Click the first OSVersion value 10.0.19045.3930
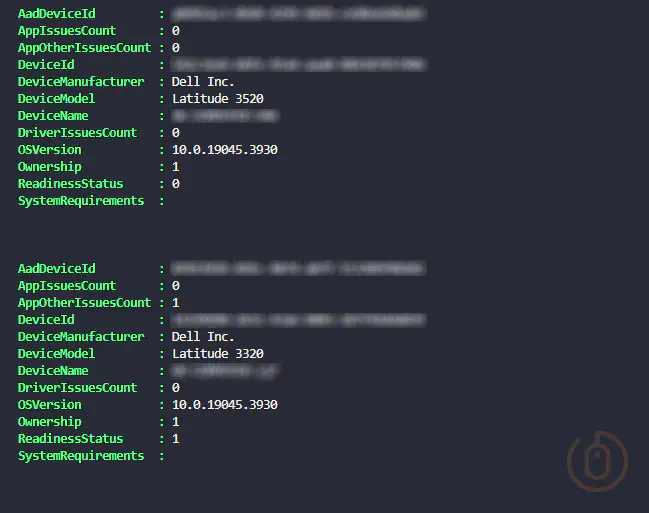The width and height of the screenshot is (649, 513). [x=225, y=149]
